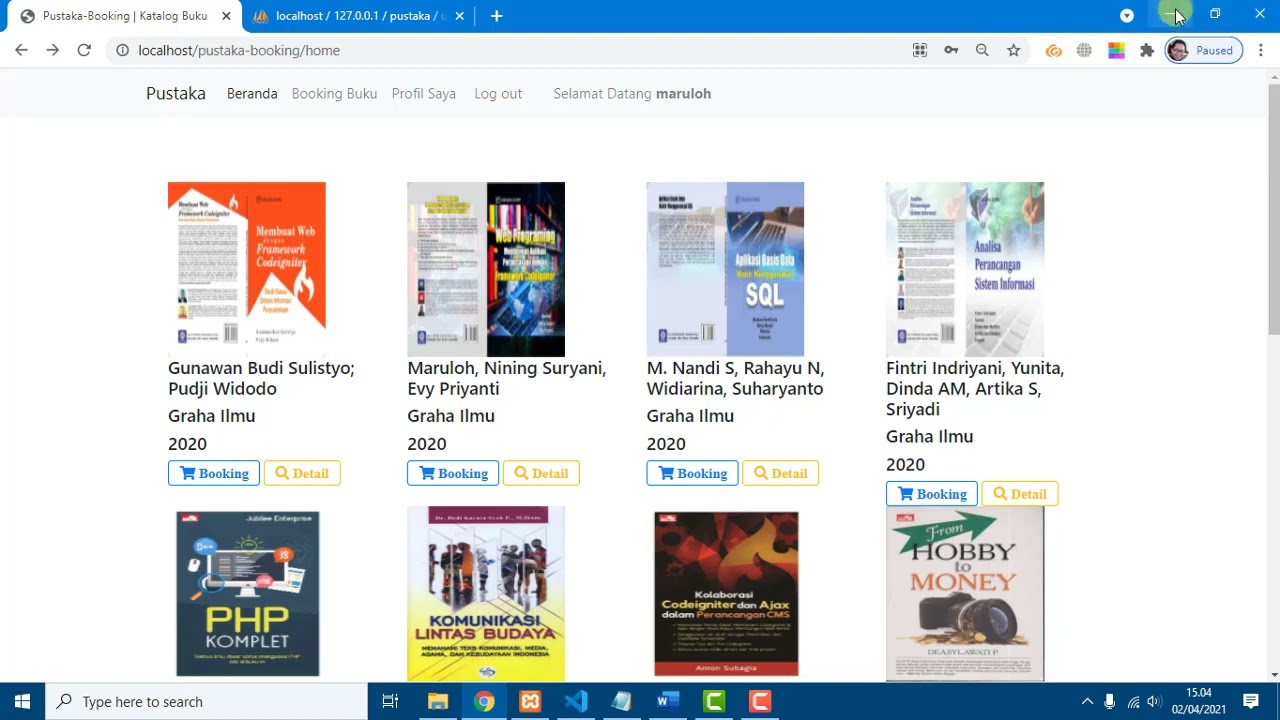The height and width of the screenshot is (720, 1280).
Task: Open Windows notification center
Action: click(x=1250, y=701)
